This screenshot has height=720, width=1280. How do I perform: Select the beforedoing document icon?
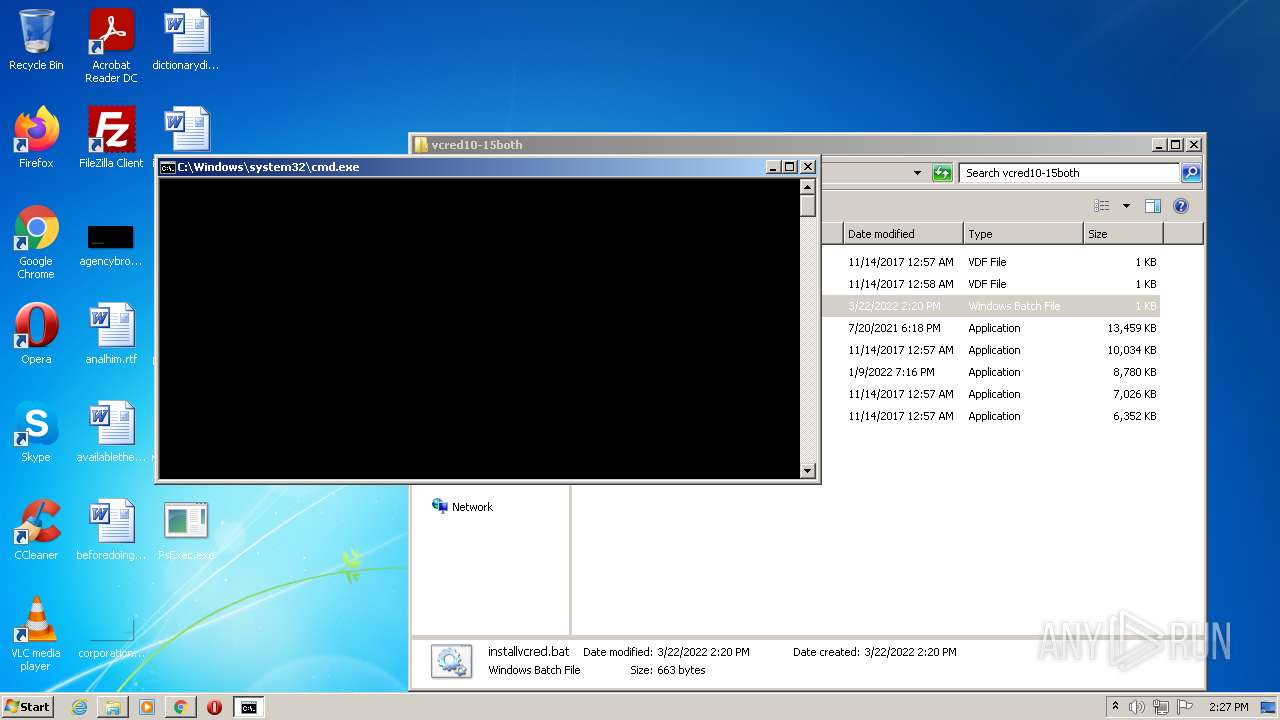pos(111,529)
